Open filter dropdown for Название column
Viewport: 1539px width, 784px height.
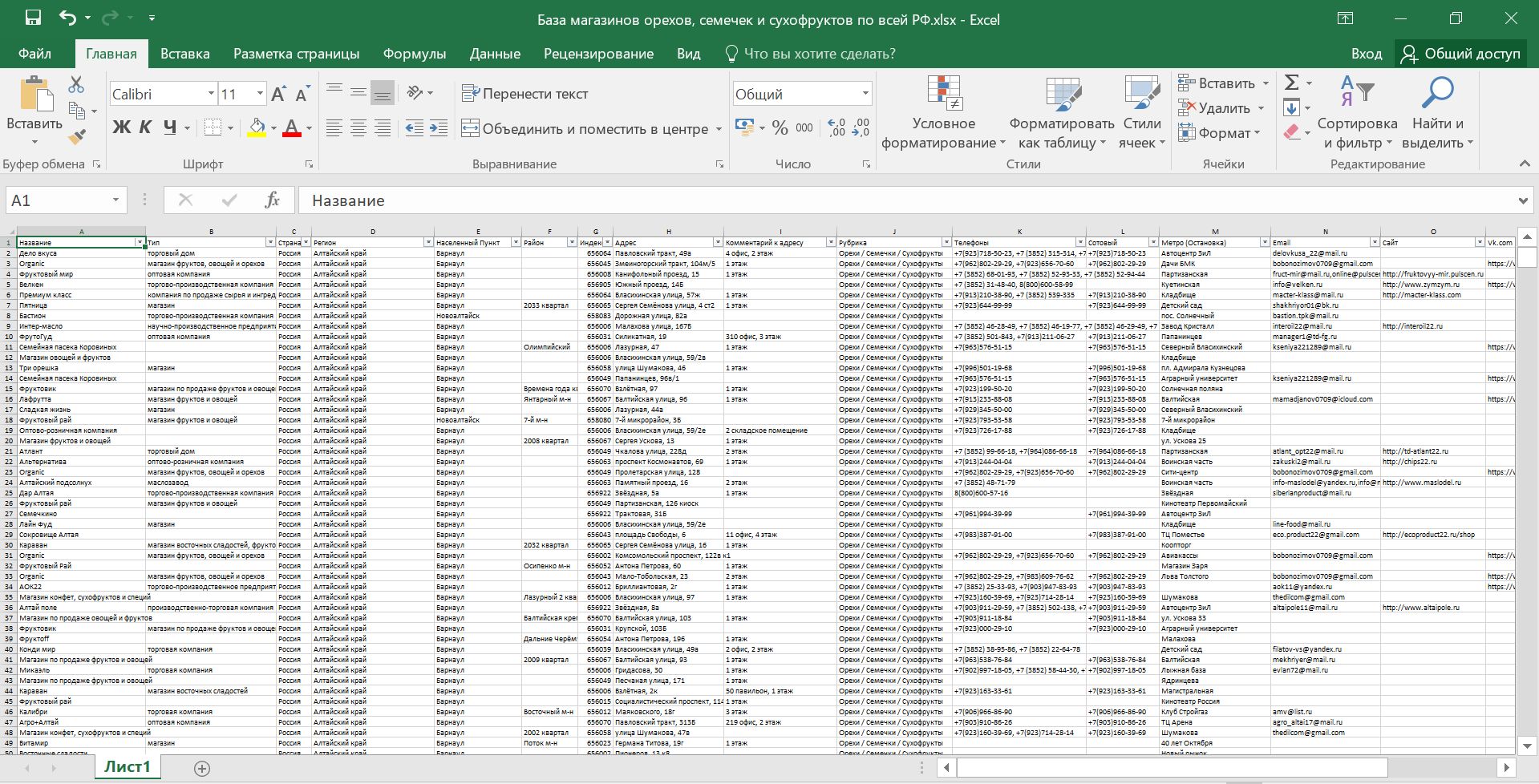[x=140, y=242]
